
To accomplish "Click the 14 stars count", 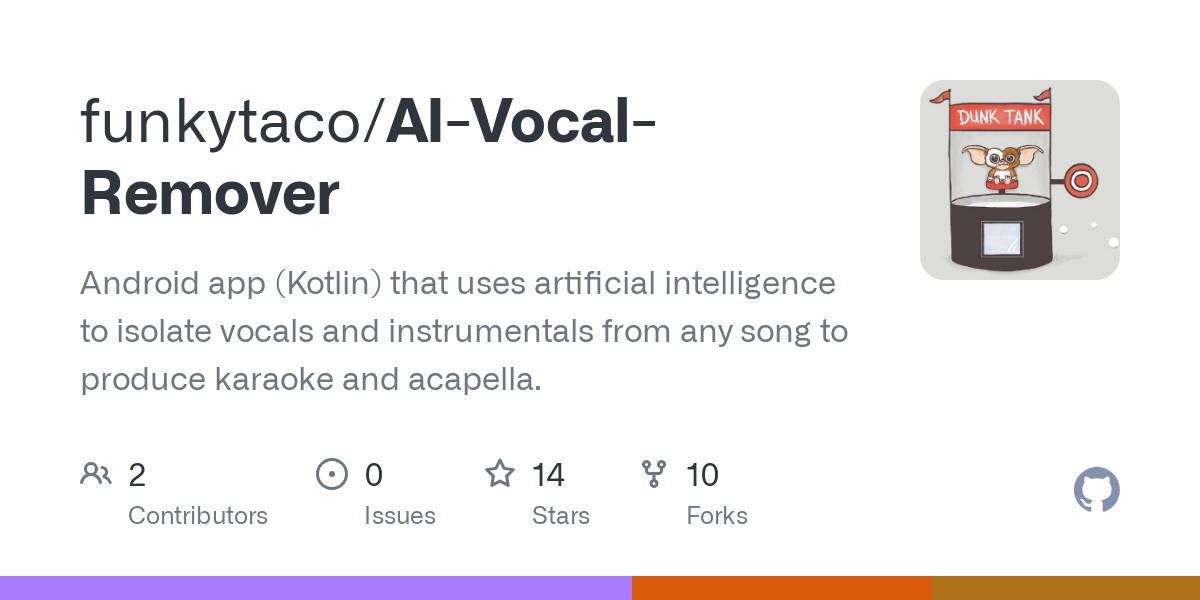I will pyautogui.click(x=548, y=474).
